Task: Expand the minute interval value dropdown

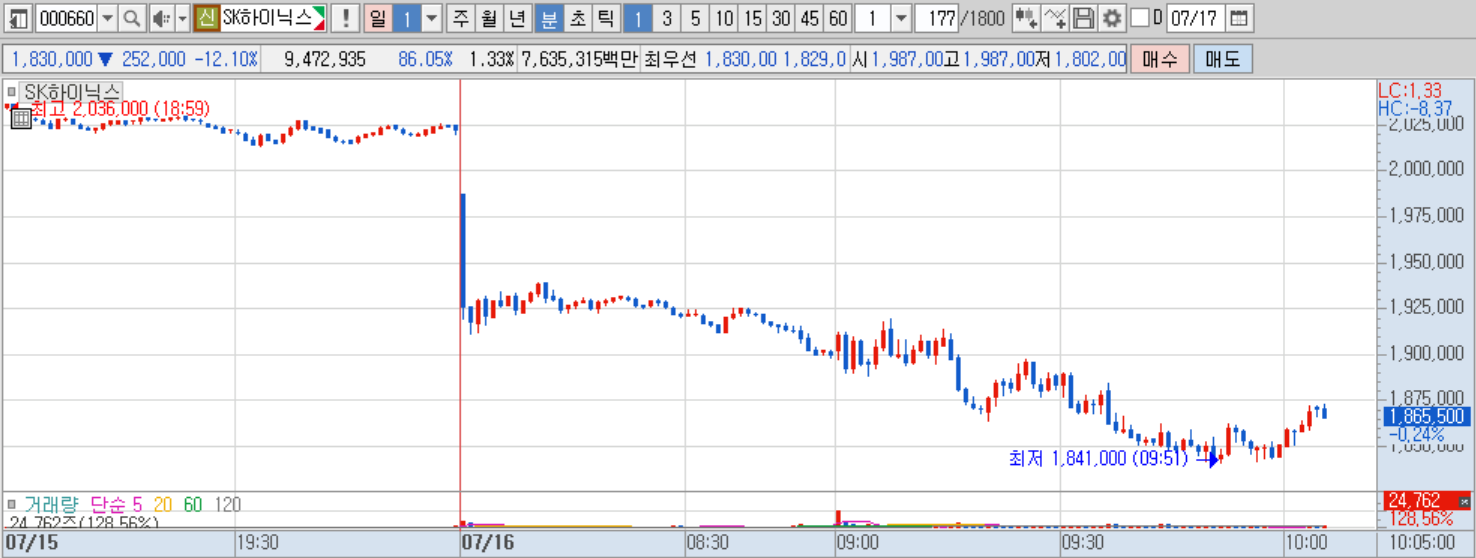Action: 900,18
